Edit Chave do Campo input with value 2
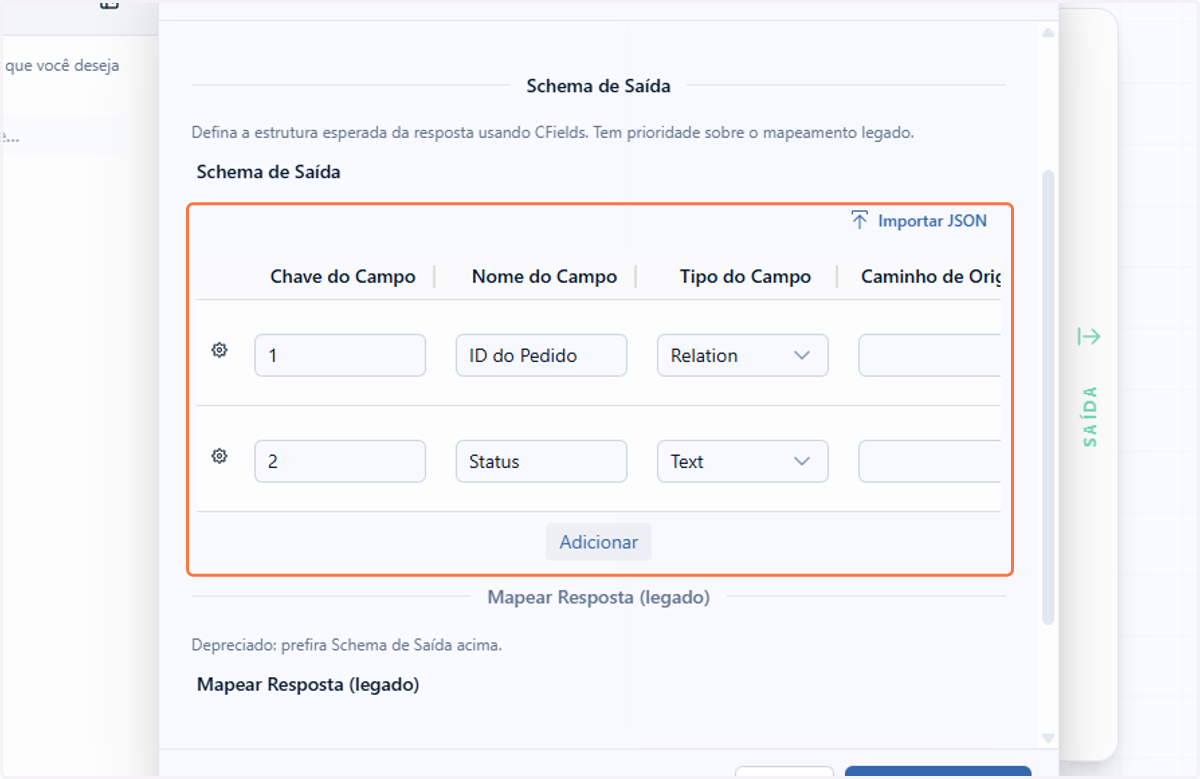 (x=340, y=461)
